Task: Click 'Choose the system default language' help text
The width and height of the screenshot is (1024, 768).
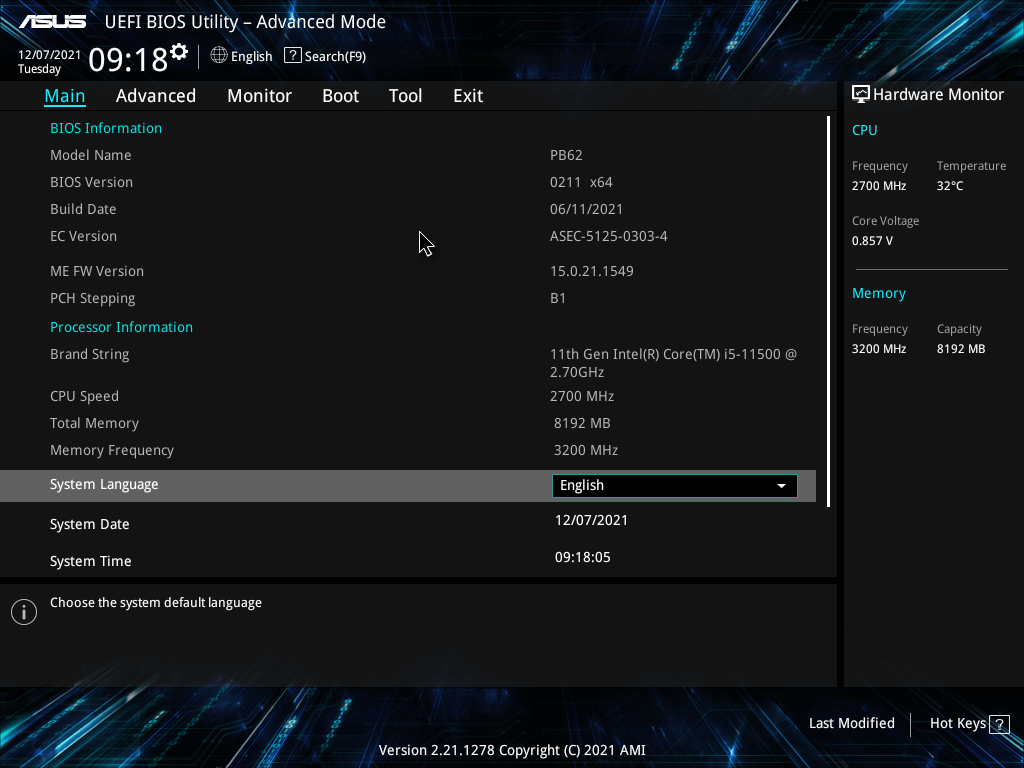Action: 155,603
